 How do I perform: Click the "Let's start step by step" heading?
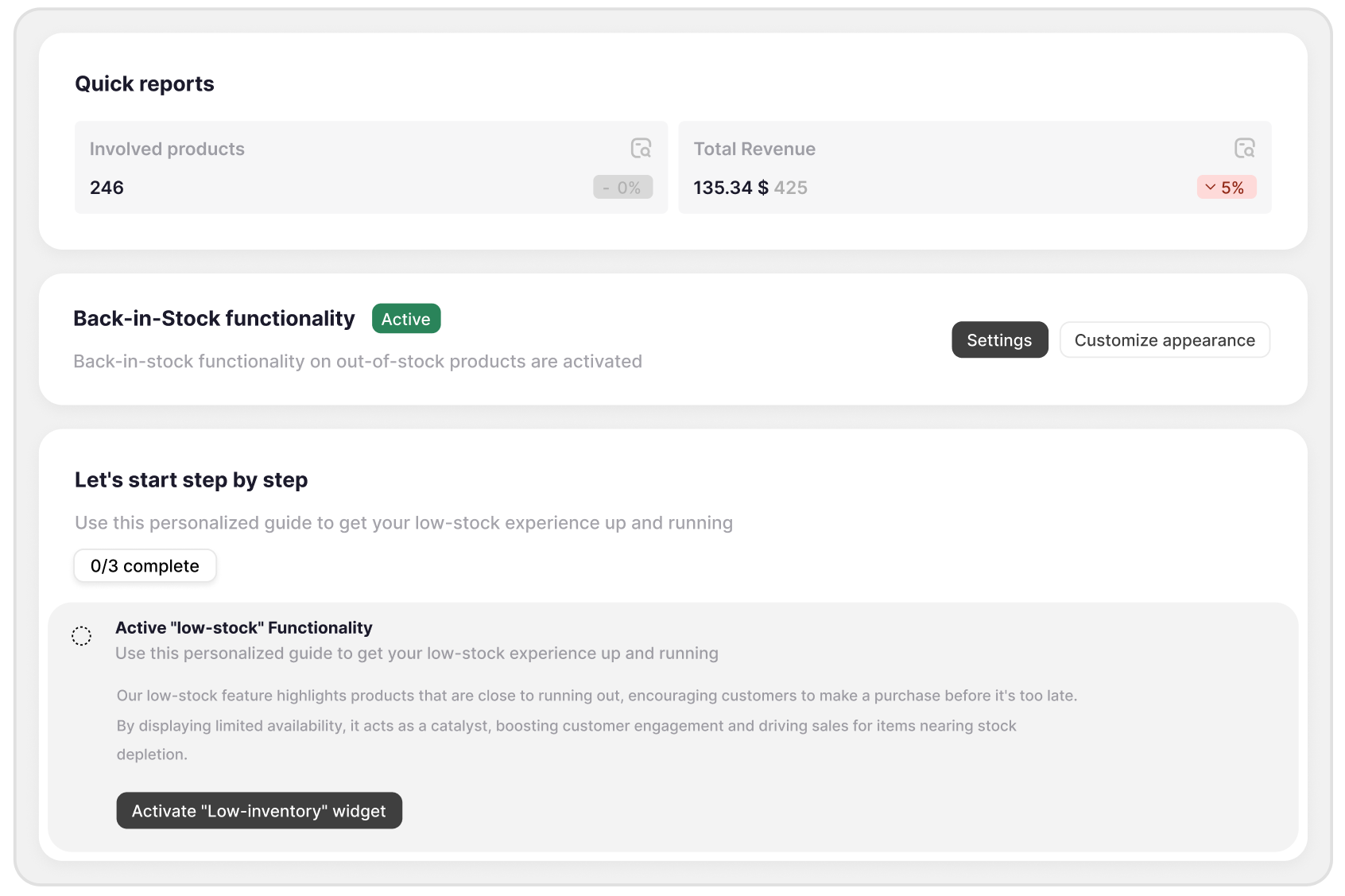pyautogui.click(x=191, y=480)
